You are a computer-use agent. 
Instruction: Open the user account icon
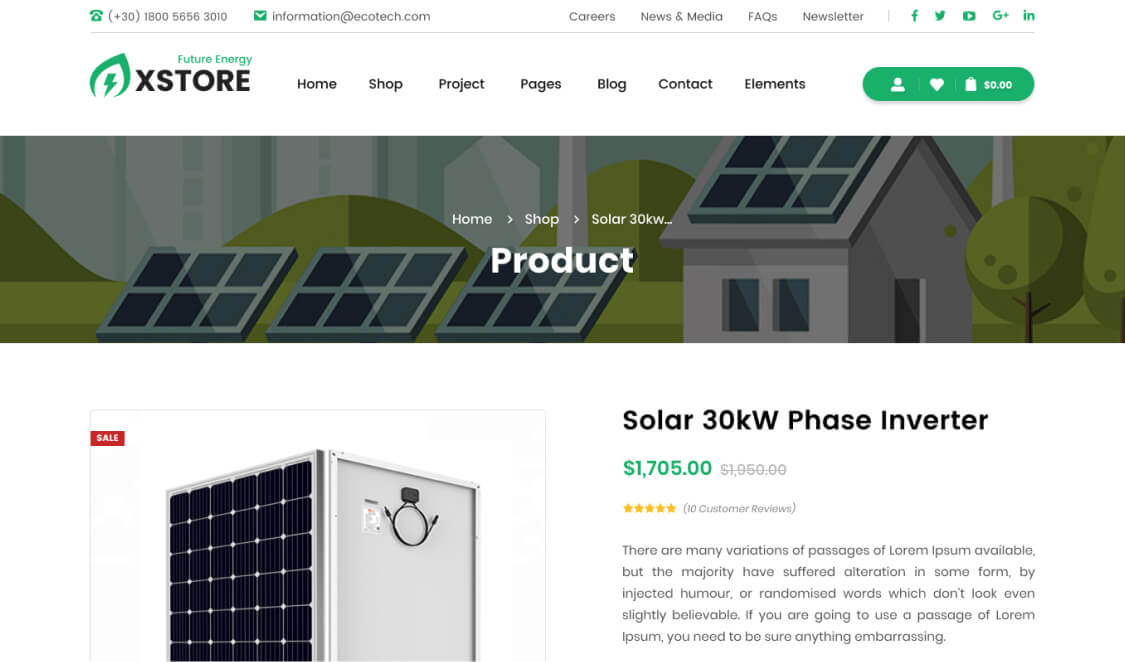(897, 85)
